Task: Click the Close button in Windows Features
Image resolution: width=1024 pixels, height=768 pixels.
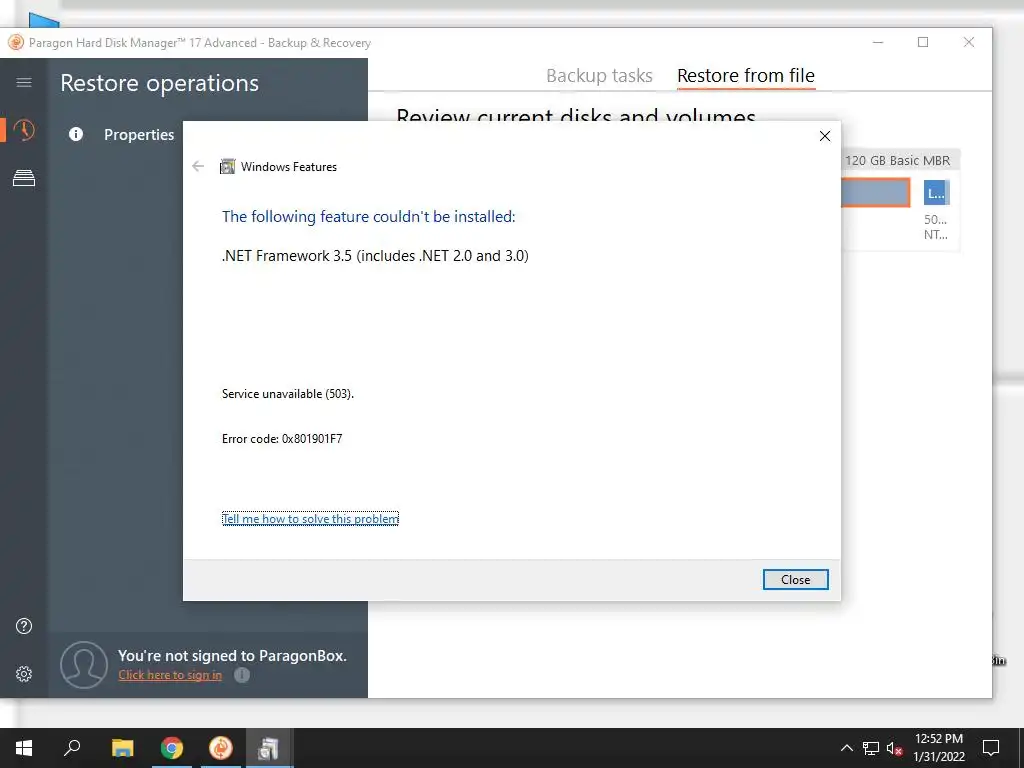Action: (x=795, y=579)
